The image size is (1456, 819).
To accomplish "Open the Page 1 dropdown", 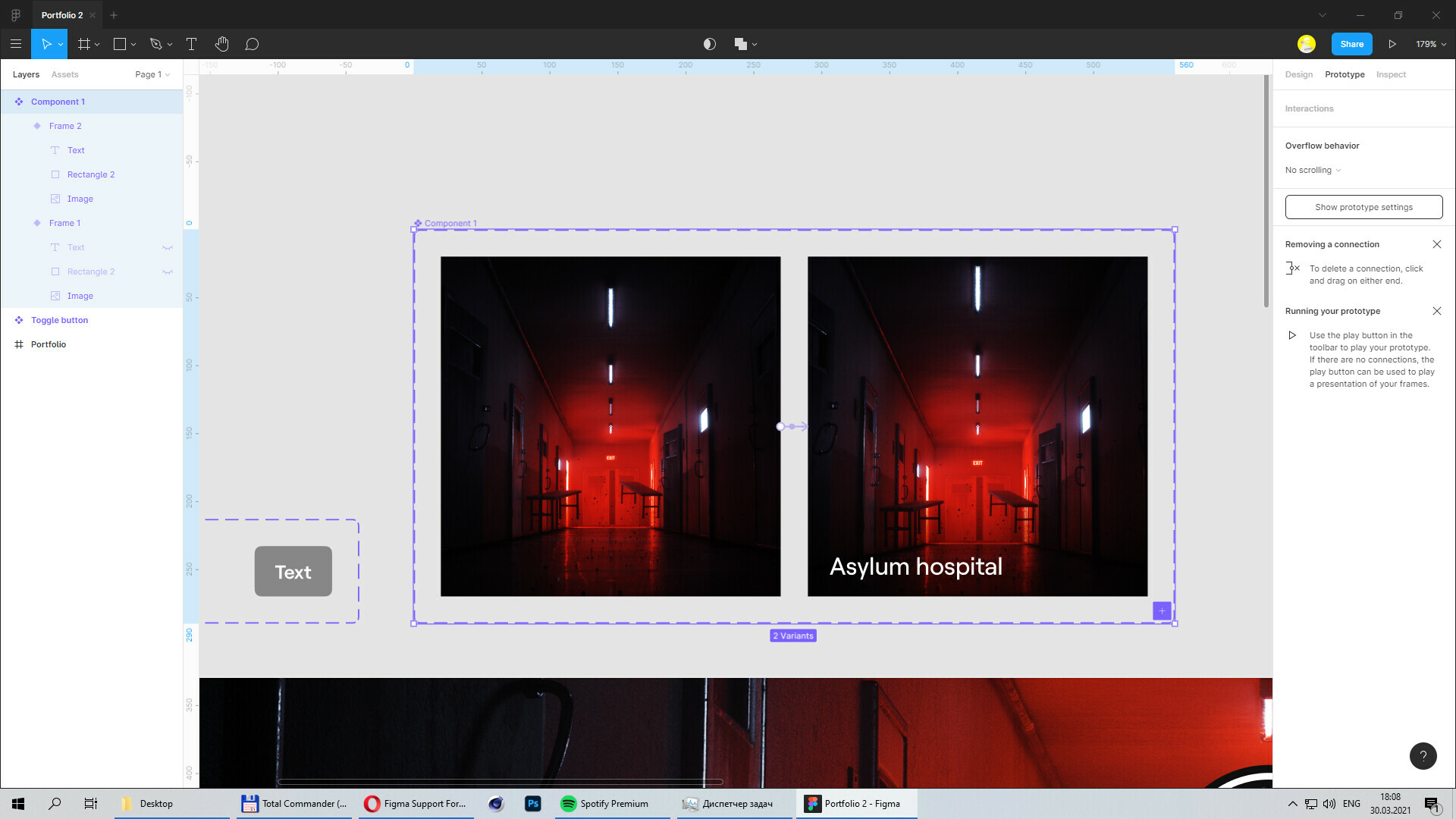I will tap(152, 74).
